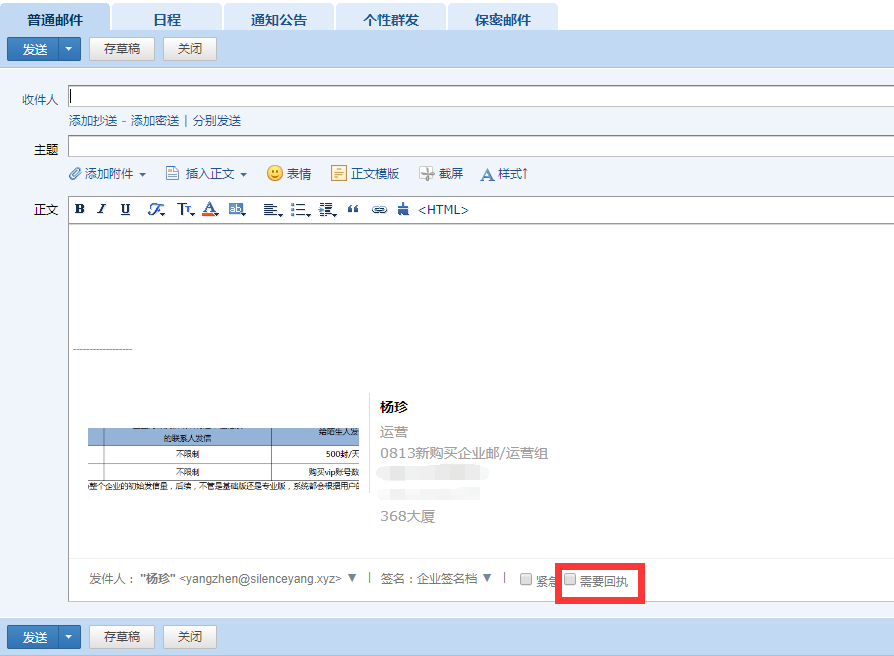Check the 紧急 urgent checkbox
The height and width of the screenshot is (656, 894).
pos(526,580)
